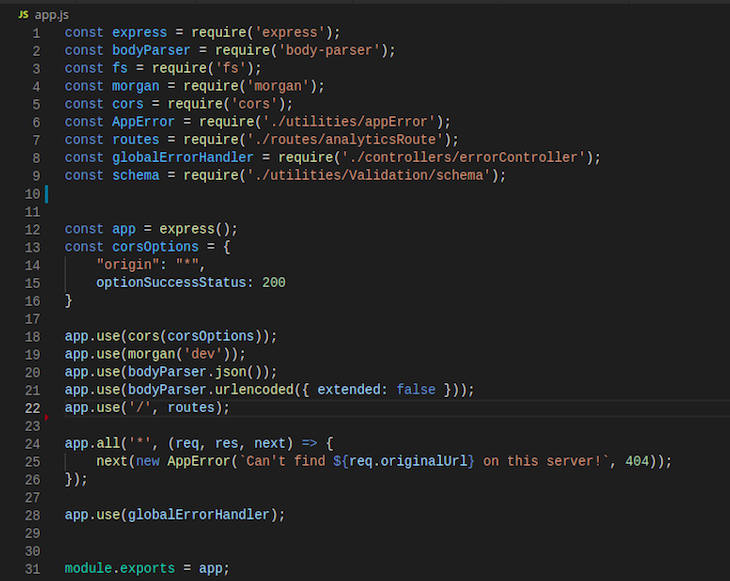Click optionSuccessStatus property on line 15
730x581 pixels.
click(x=171, y=283)
